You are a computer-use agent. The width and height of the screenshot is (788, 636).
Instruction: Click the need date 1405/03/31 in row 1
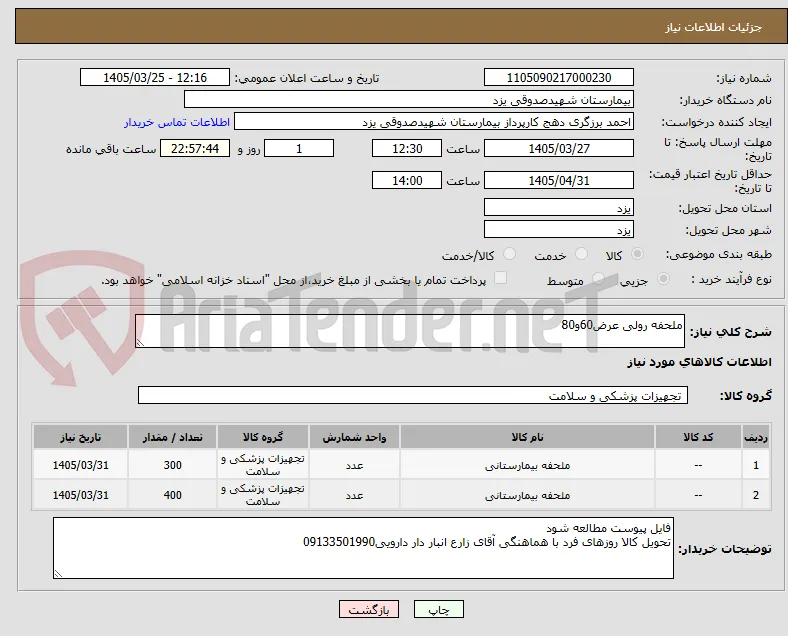[80, 465]
